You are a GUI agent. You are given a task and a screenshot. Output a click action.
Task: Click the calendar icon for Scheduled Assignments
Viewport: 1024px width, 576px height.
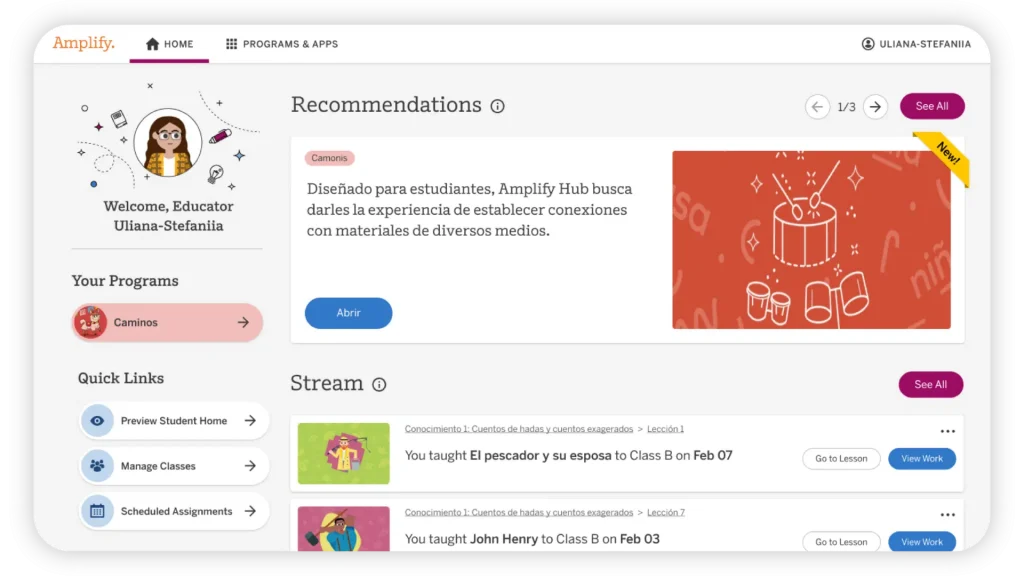coord(97,511)
